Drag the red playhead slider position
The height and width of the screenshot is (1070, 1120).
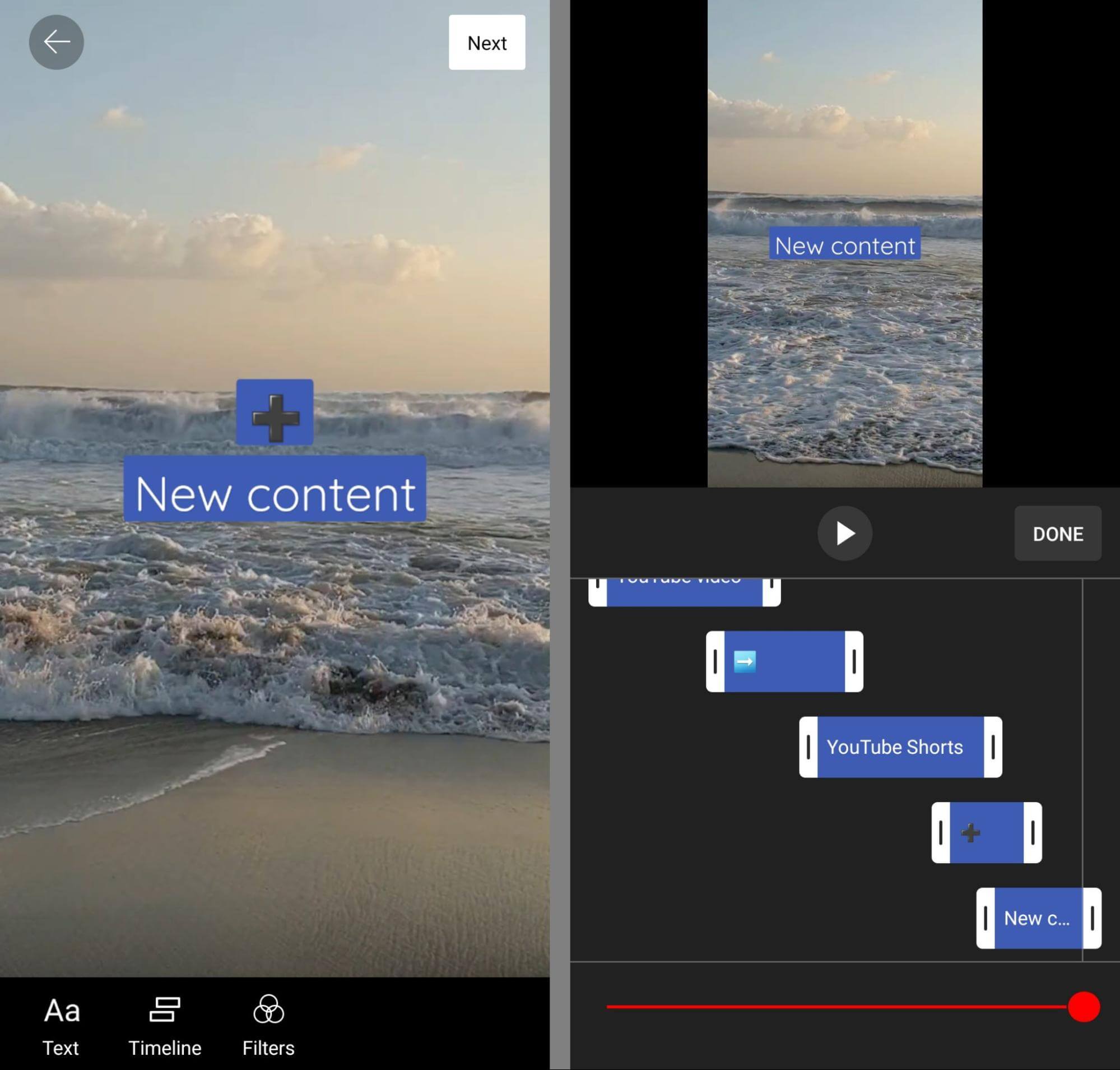(x=1084, y=1007)
